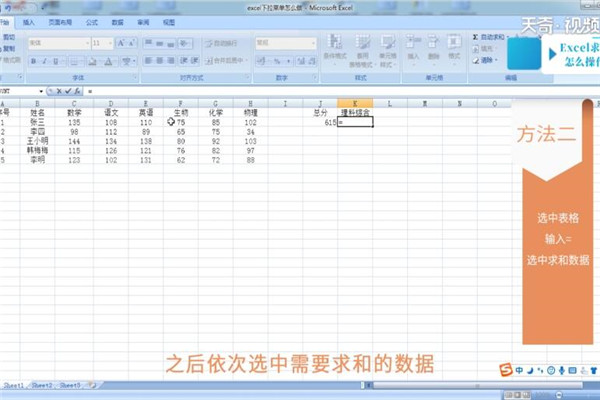
Task: Expand the Name Box dropdown arrow
Action: click(41, 91)
